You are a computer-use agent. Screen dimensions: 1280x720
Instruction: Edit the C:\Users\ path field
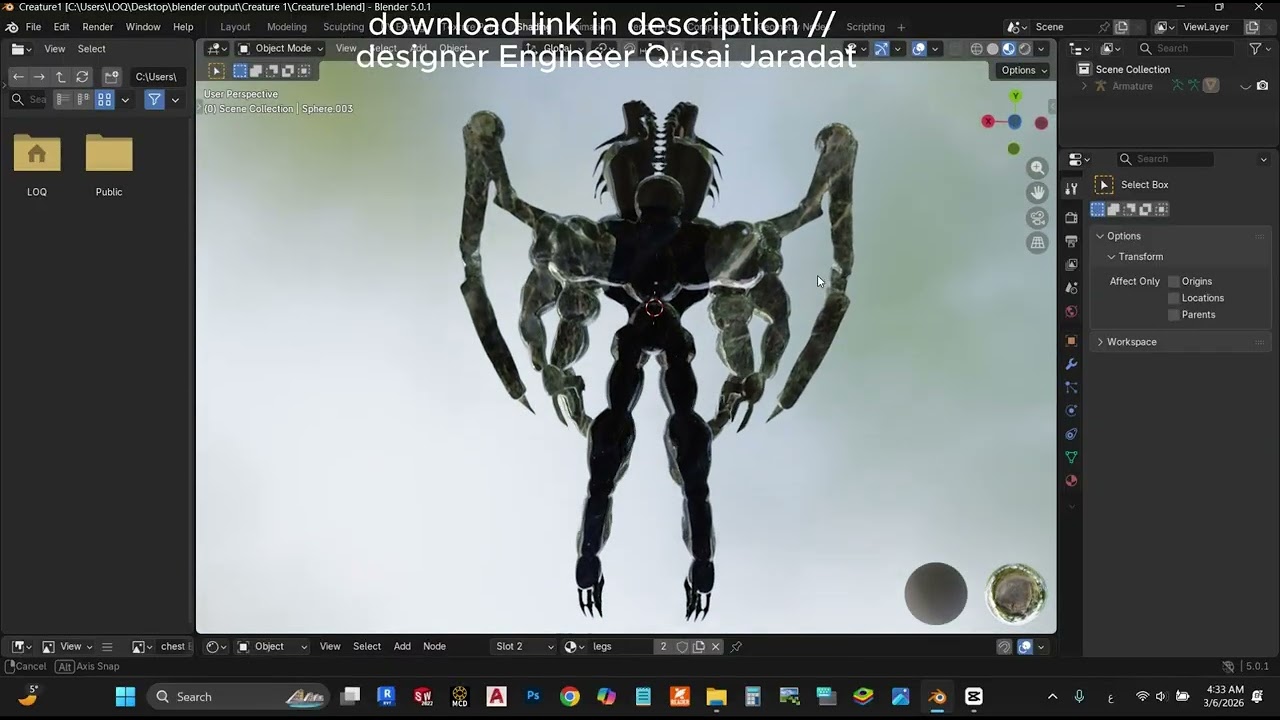[x=157, y=77]
